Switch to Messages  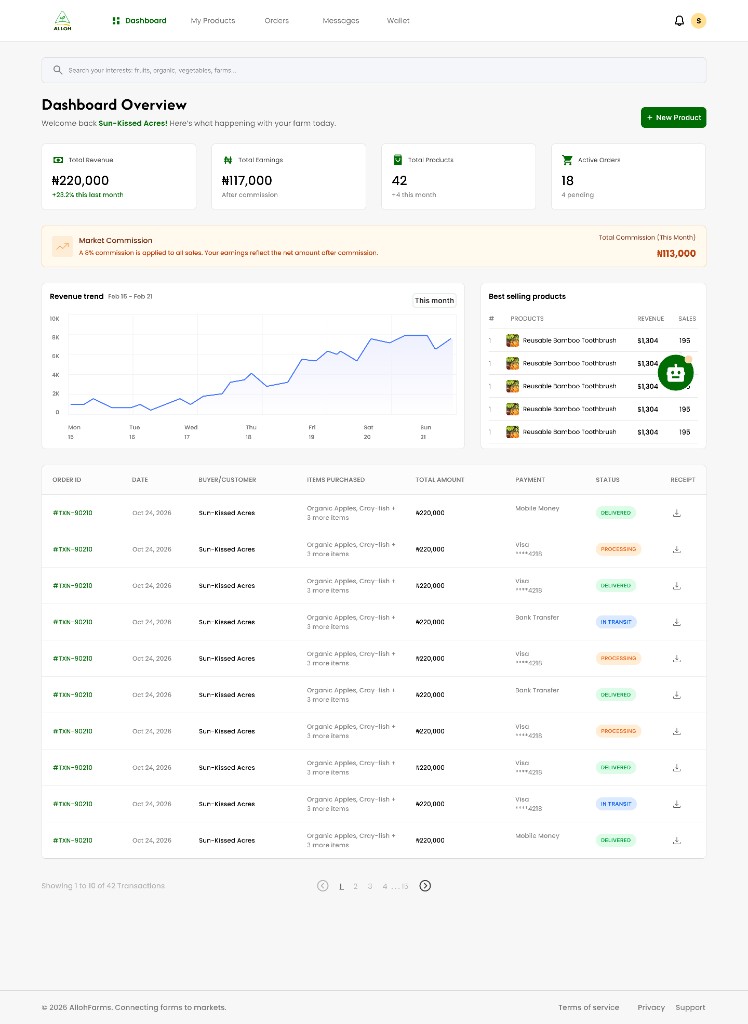[x=341, y=21]
